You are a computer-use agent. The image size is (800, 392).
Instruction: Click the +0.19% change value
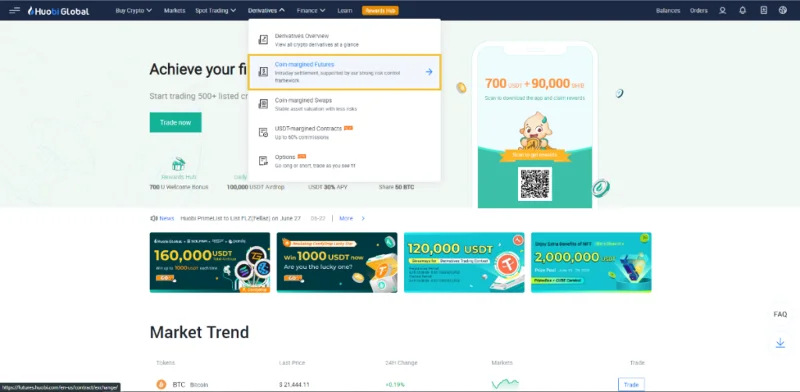(395, 384)
